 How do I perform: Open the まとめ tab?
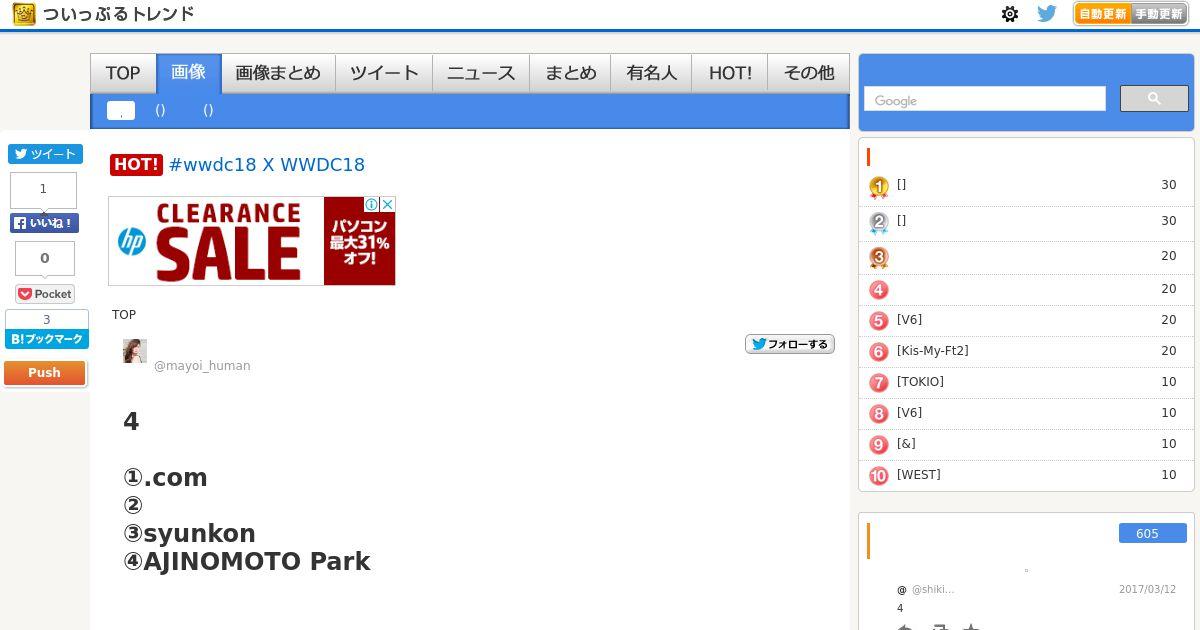(x=570, y=73)
